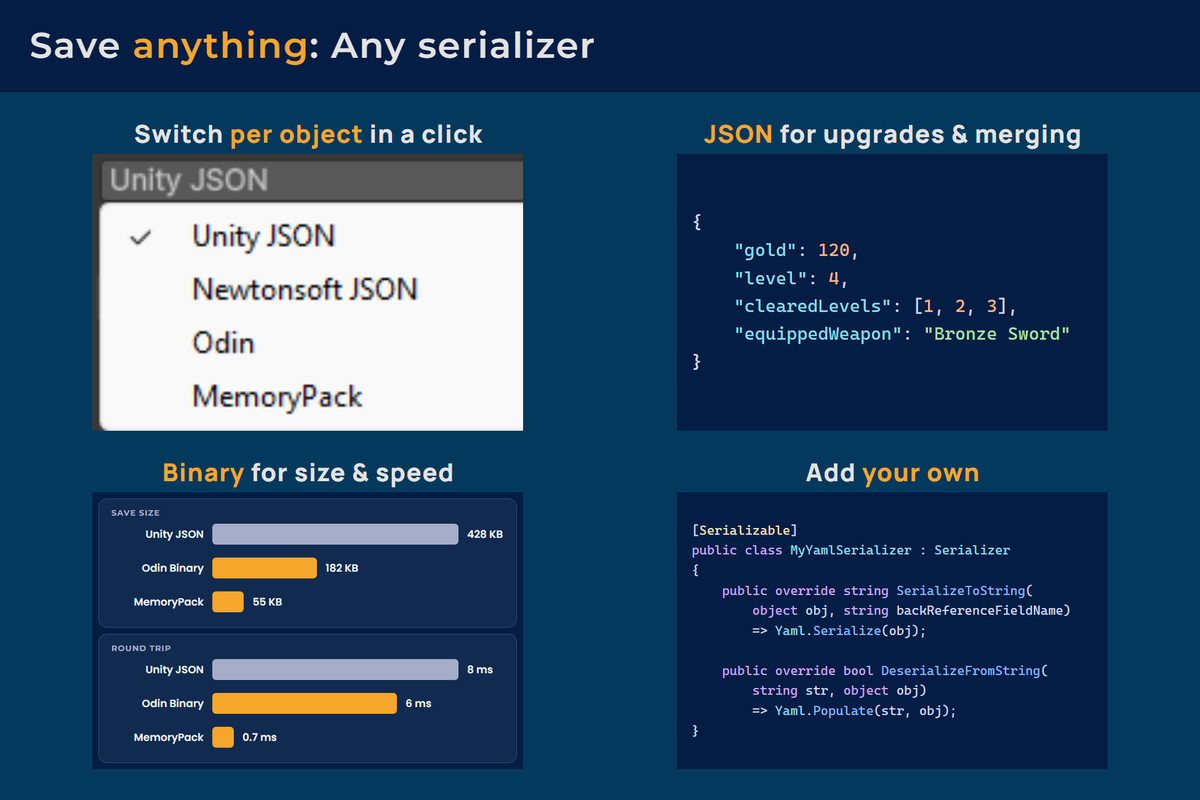This screenshot has width=1200, height=800.
Task: Click the Unity JSON save size bar
Action: click(x=335, y=534)
